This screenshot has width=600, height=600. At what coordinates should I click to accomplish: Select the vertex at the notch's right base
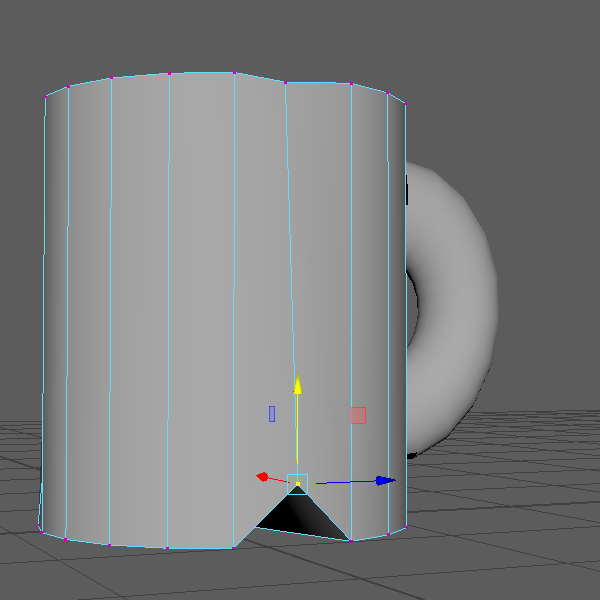351,541
